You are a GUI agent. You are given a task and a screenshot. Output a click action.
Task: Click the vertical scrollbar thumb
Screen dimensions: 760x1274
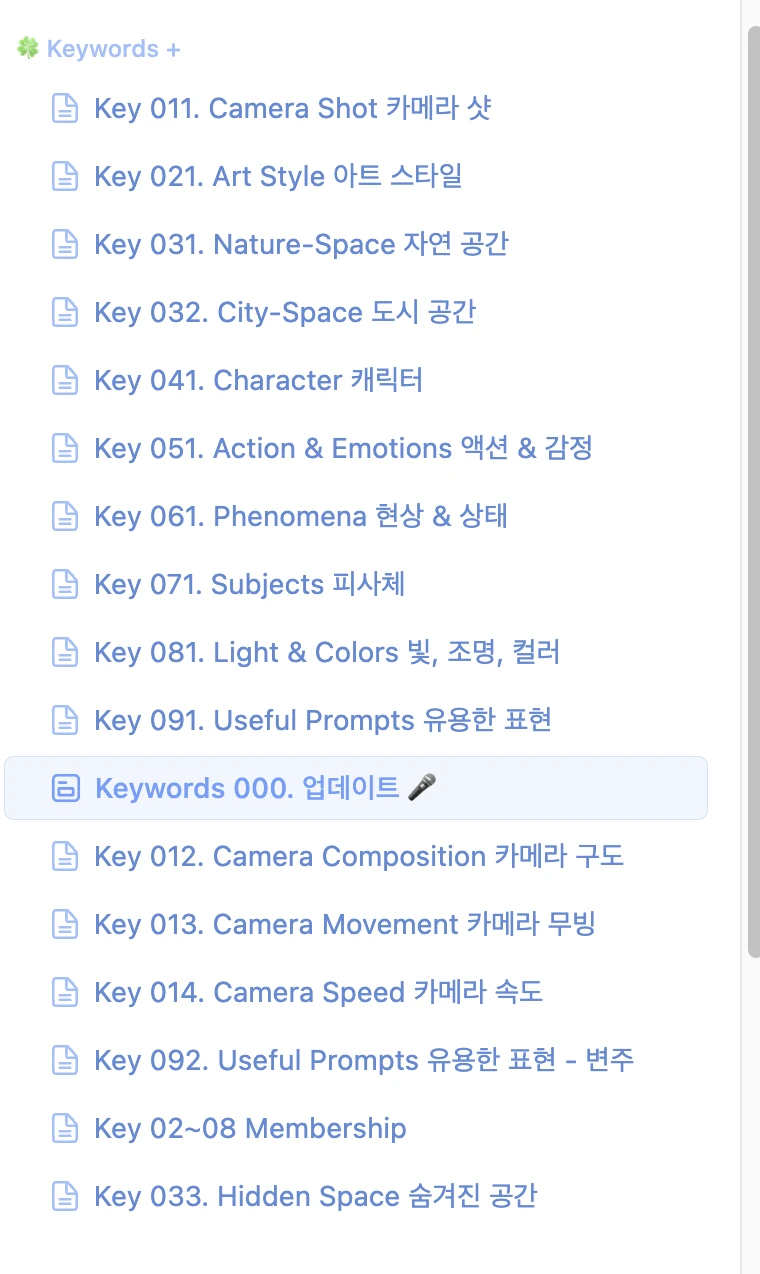pos(753,490)
